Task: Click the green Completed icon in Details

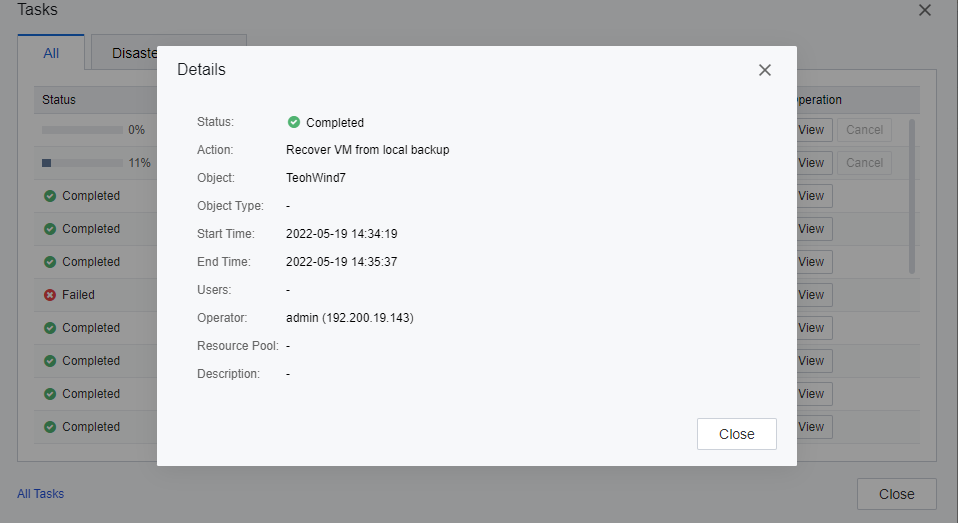Action: [294, 122]
